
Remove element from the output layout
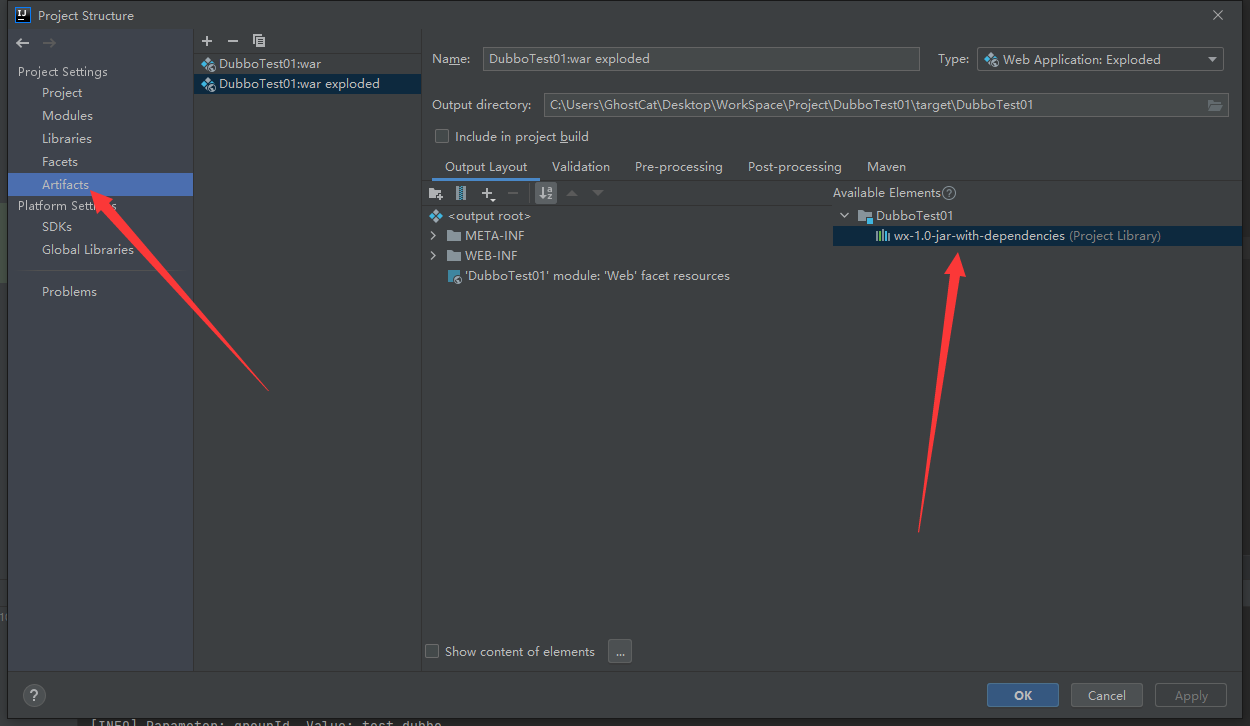tap(513, 193)
